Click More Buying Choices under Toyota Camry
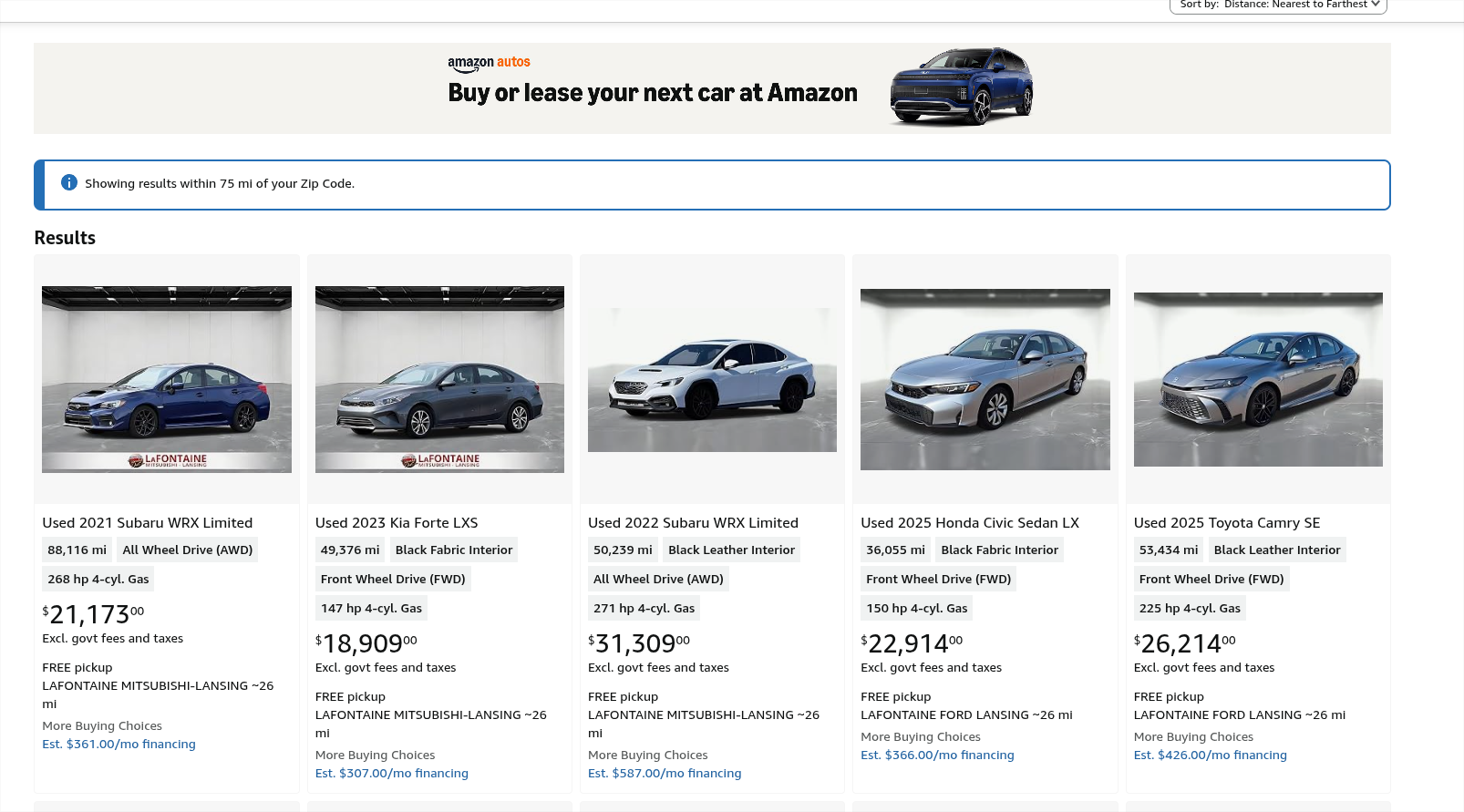 tap(1193, 737)
